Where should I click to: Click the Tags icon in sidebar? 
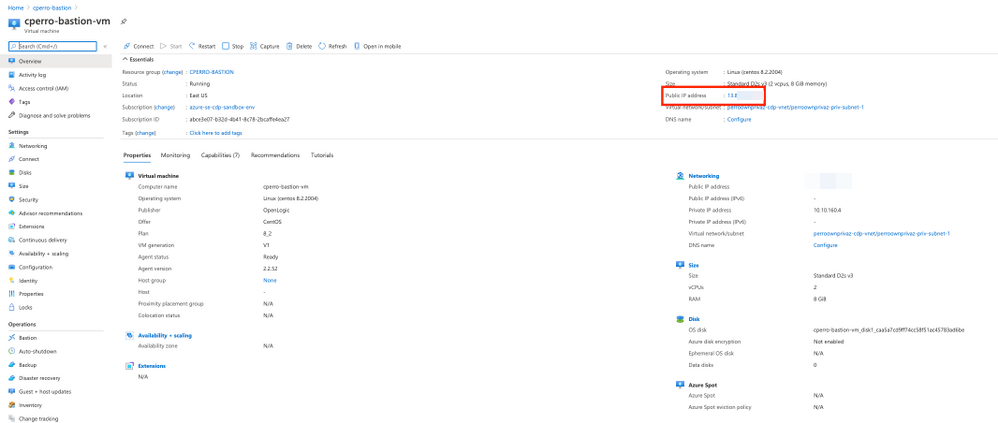(x=11, y=102)
